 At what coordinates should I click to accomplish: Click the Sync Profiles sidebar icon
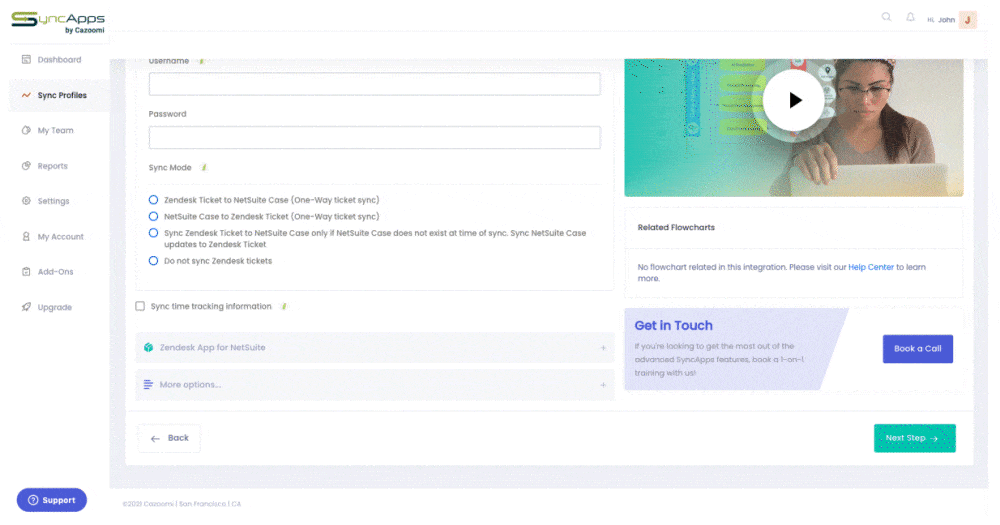26,95
